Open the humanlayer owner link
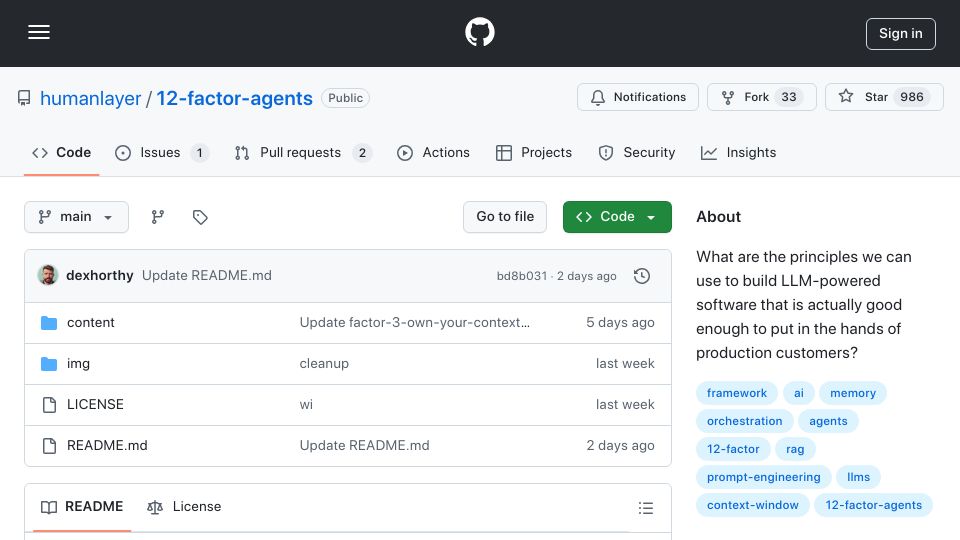960x540 pixels. [x=90, y=99]
